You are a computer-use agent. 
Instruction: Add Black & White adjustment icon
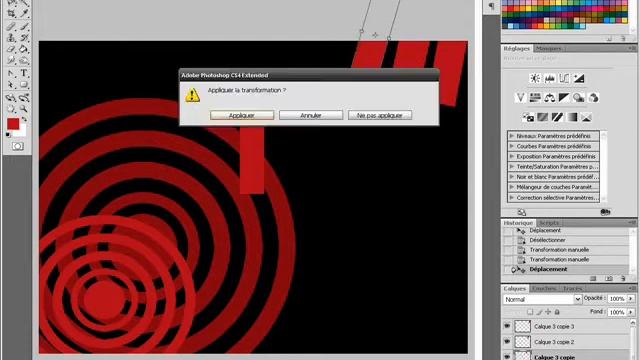coord(564,98)
